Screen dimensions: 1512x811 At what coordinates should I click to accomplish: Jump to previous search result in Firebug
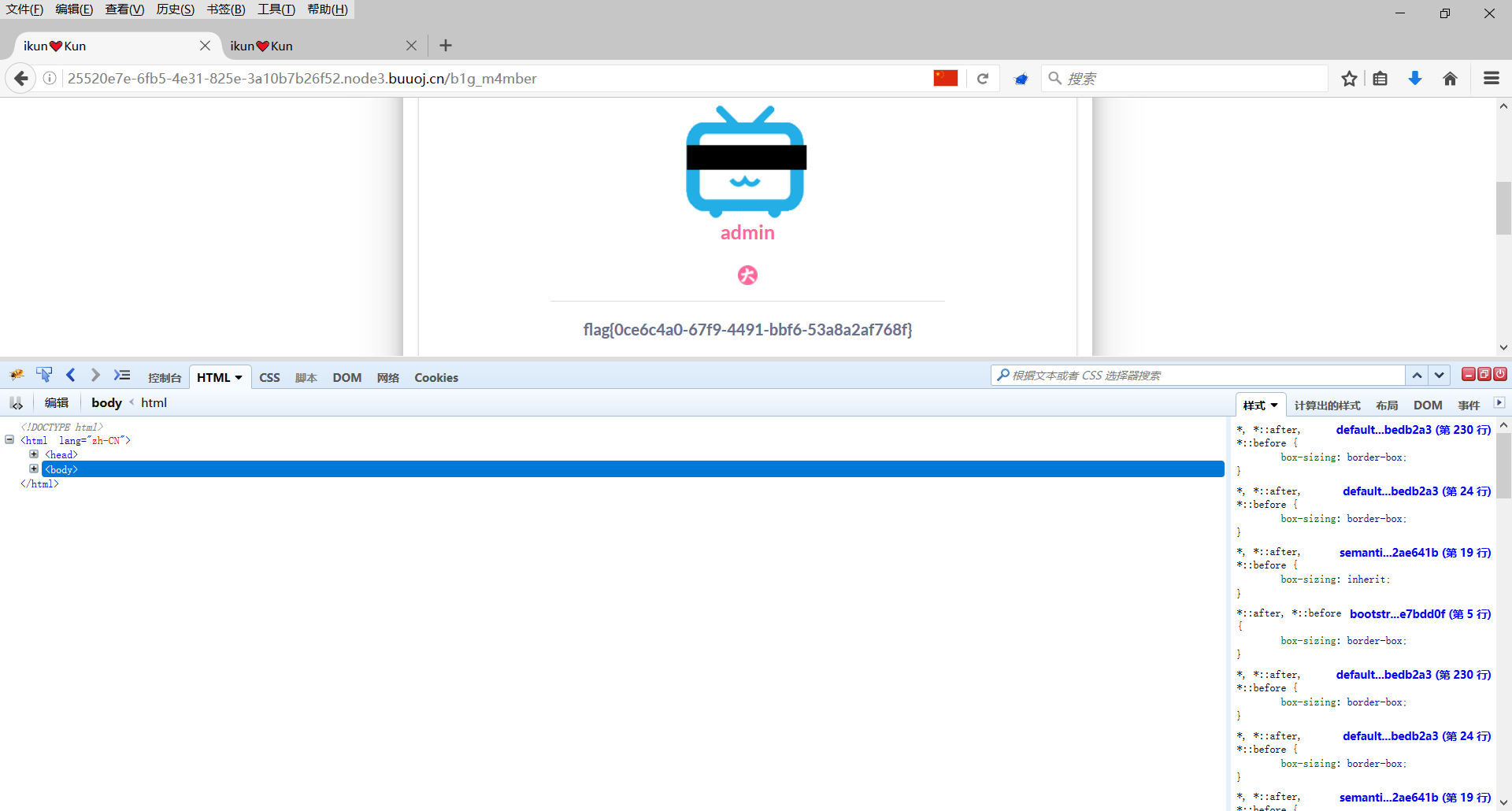(x=1417, y=376)
